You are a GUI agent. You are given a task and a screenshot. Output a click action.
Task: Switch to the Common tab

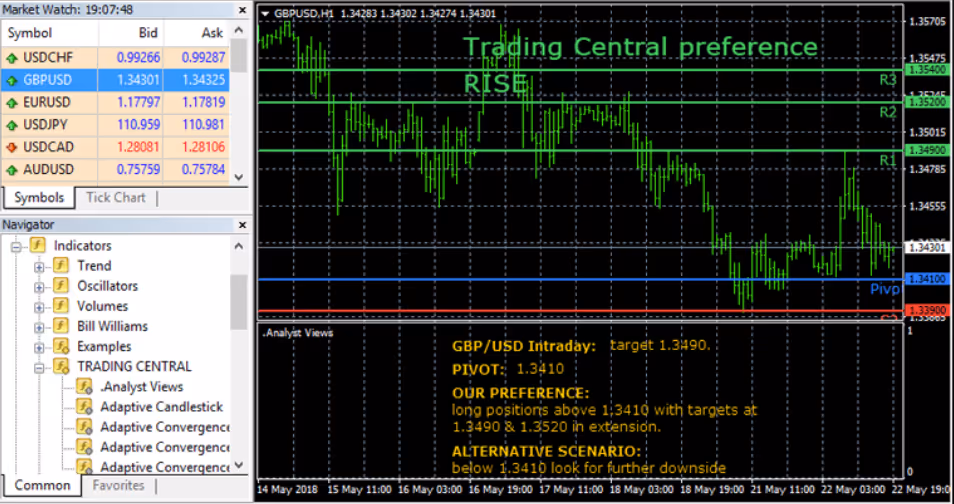(x=42, y=486)
